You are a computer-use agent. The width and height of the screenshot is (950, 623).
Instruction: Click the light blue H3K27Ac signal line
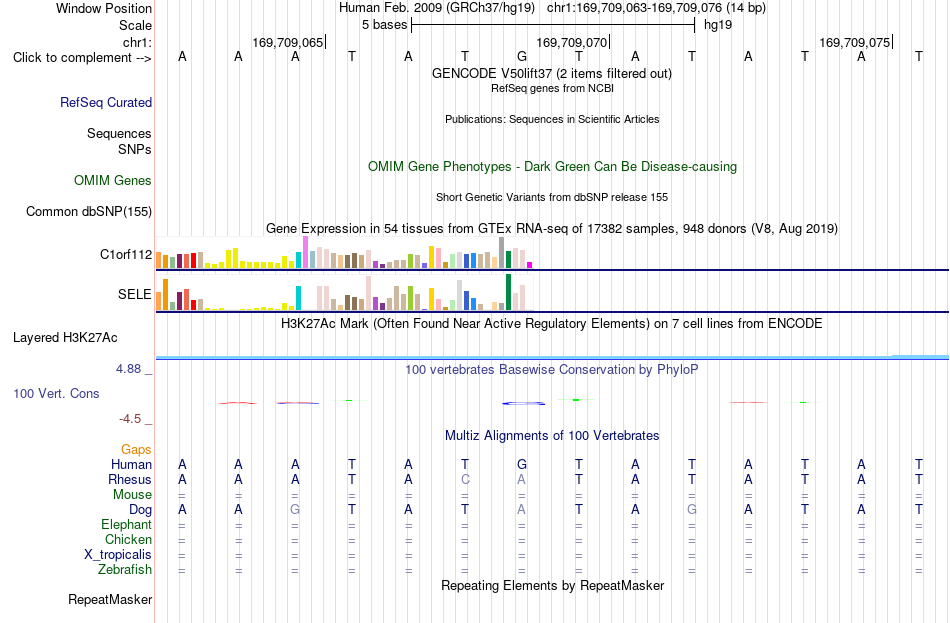[552, 358]
